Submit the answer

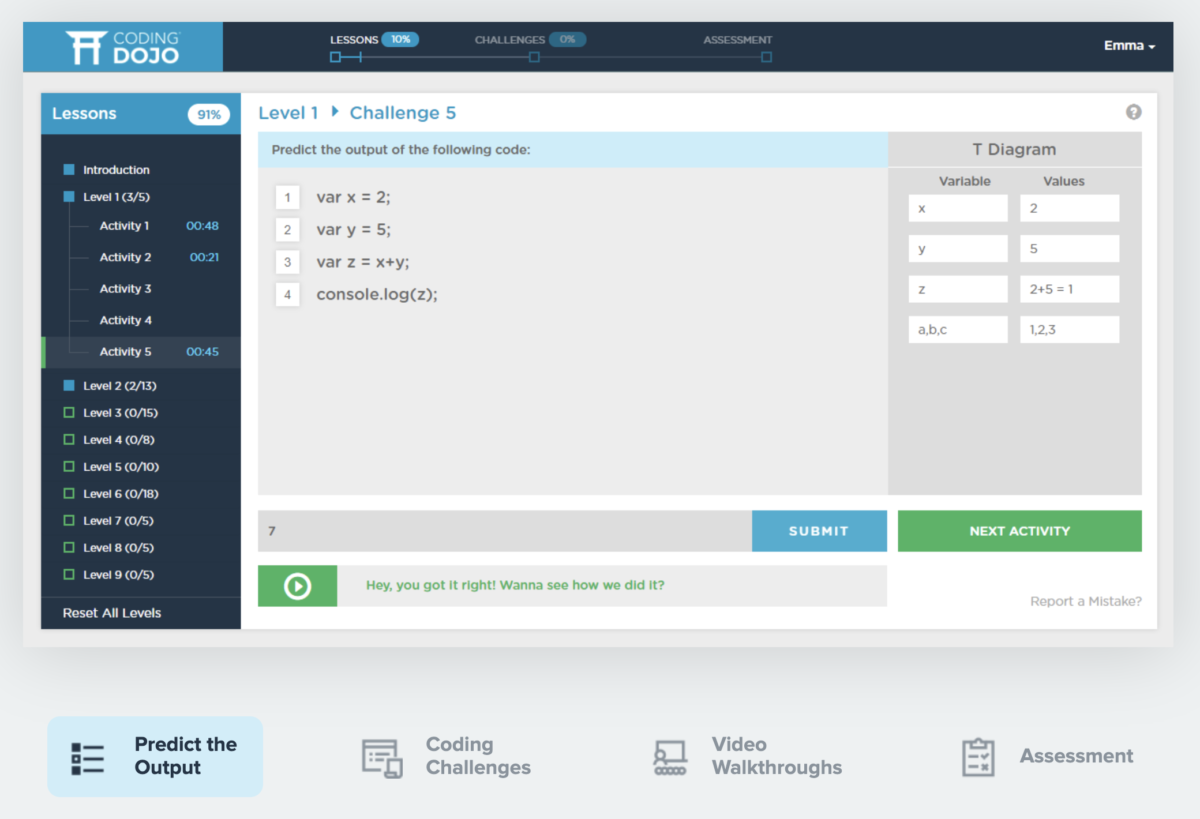819,530
